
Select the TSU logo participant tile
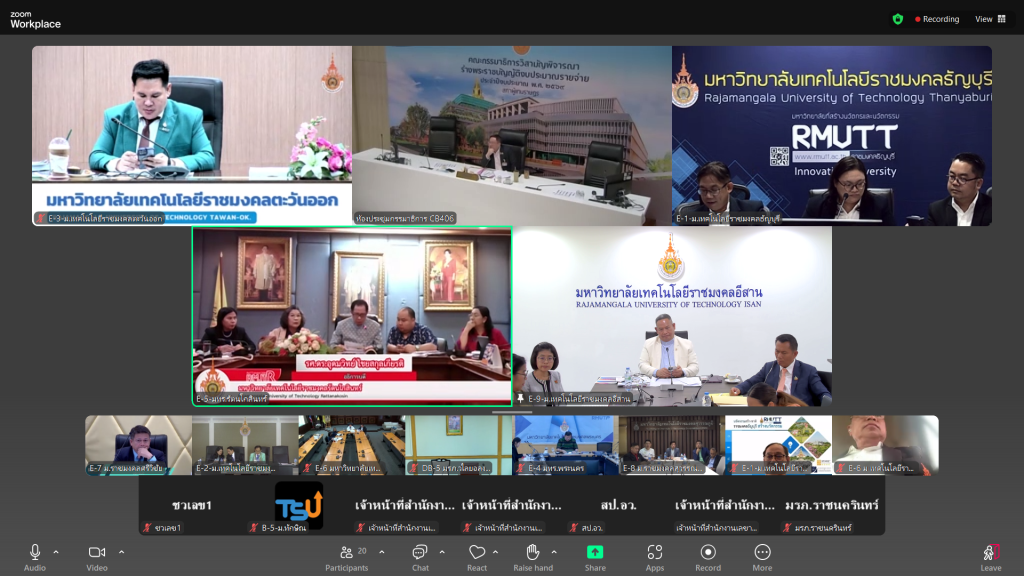click(x=298, y=506)
